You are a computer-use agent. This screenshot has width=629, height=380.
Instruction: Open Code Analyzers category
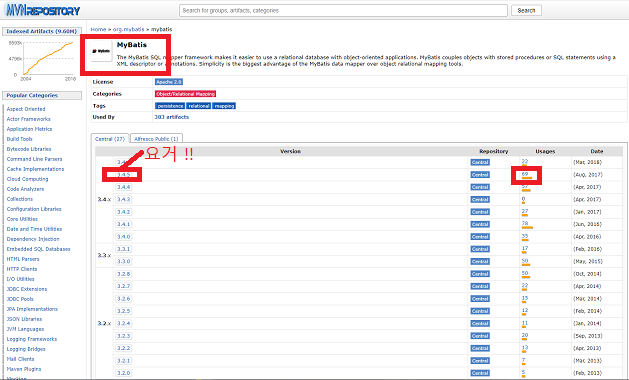[25, 189]
